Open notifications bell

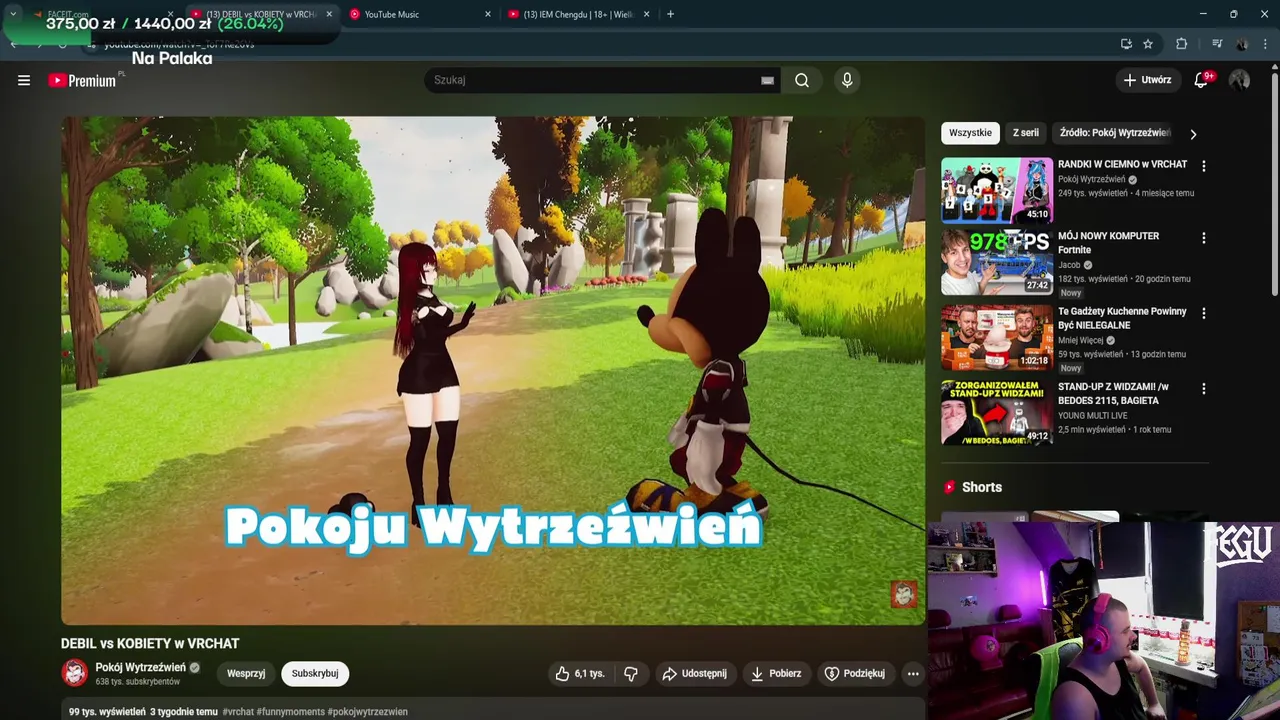pyautogui.click(x=1201, y=80)
